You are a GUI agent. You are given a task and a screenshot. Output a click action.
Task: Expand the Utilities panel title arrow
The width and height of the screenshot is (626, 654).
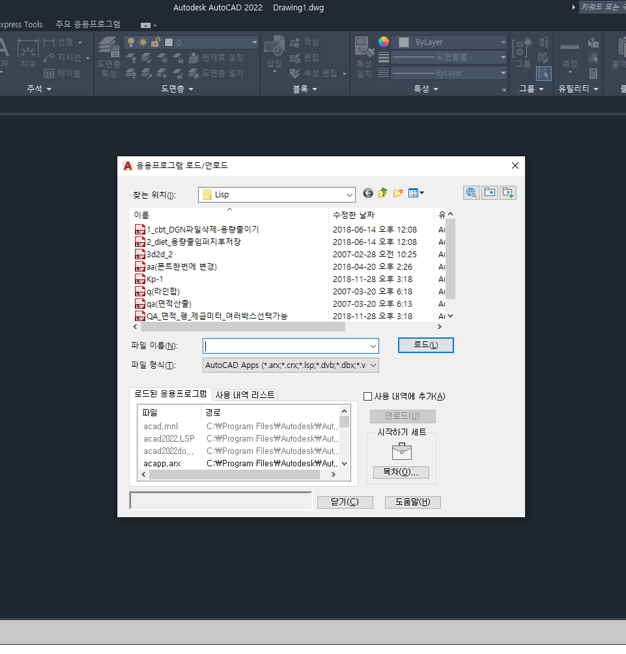tap(596, 89)
